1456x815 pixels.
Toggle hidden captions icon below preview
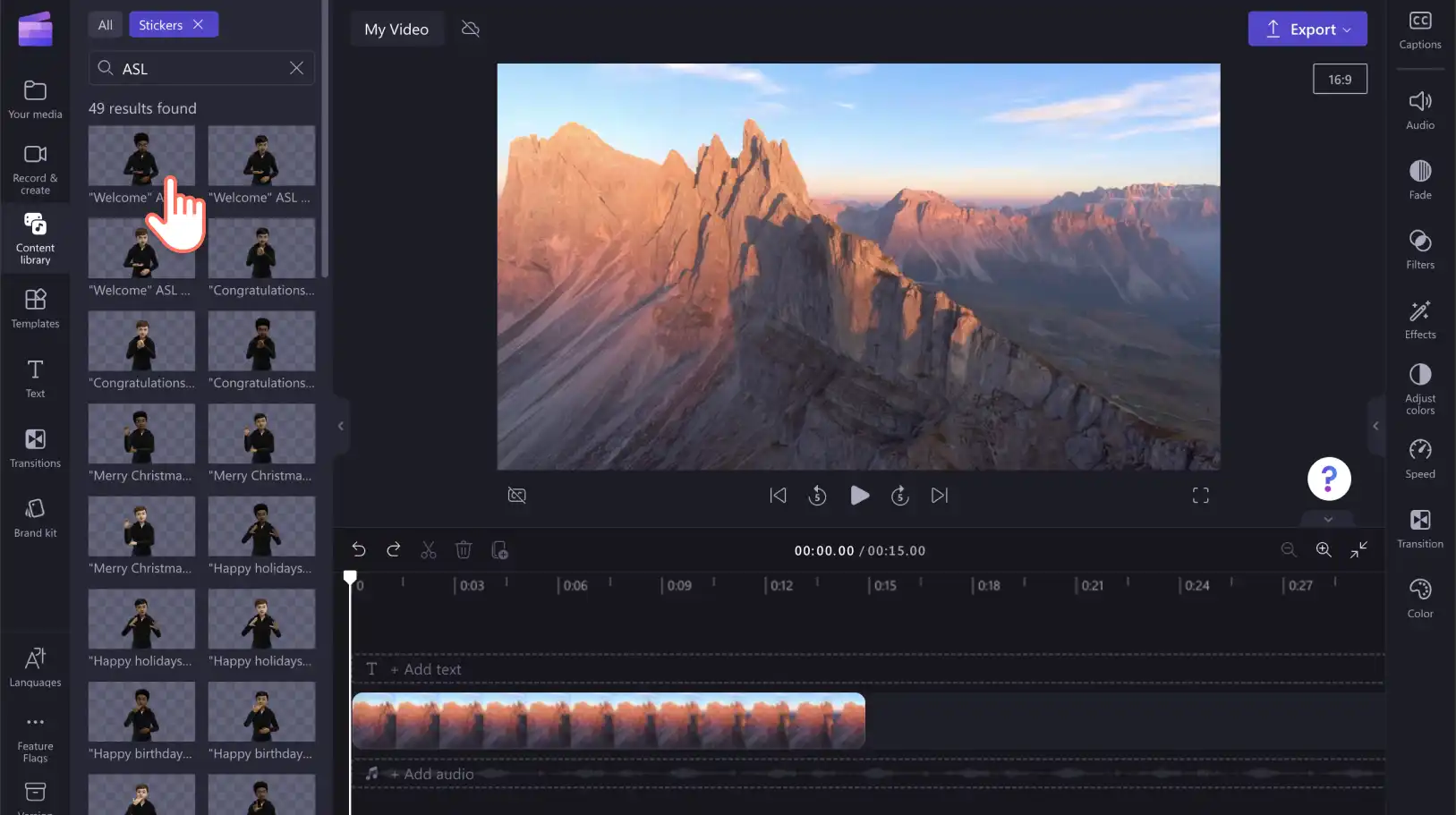click(x=517, y=496)
